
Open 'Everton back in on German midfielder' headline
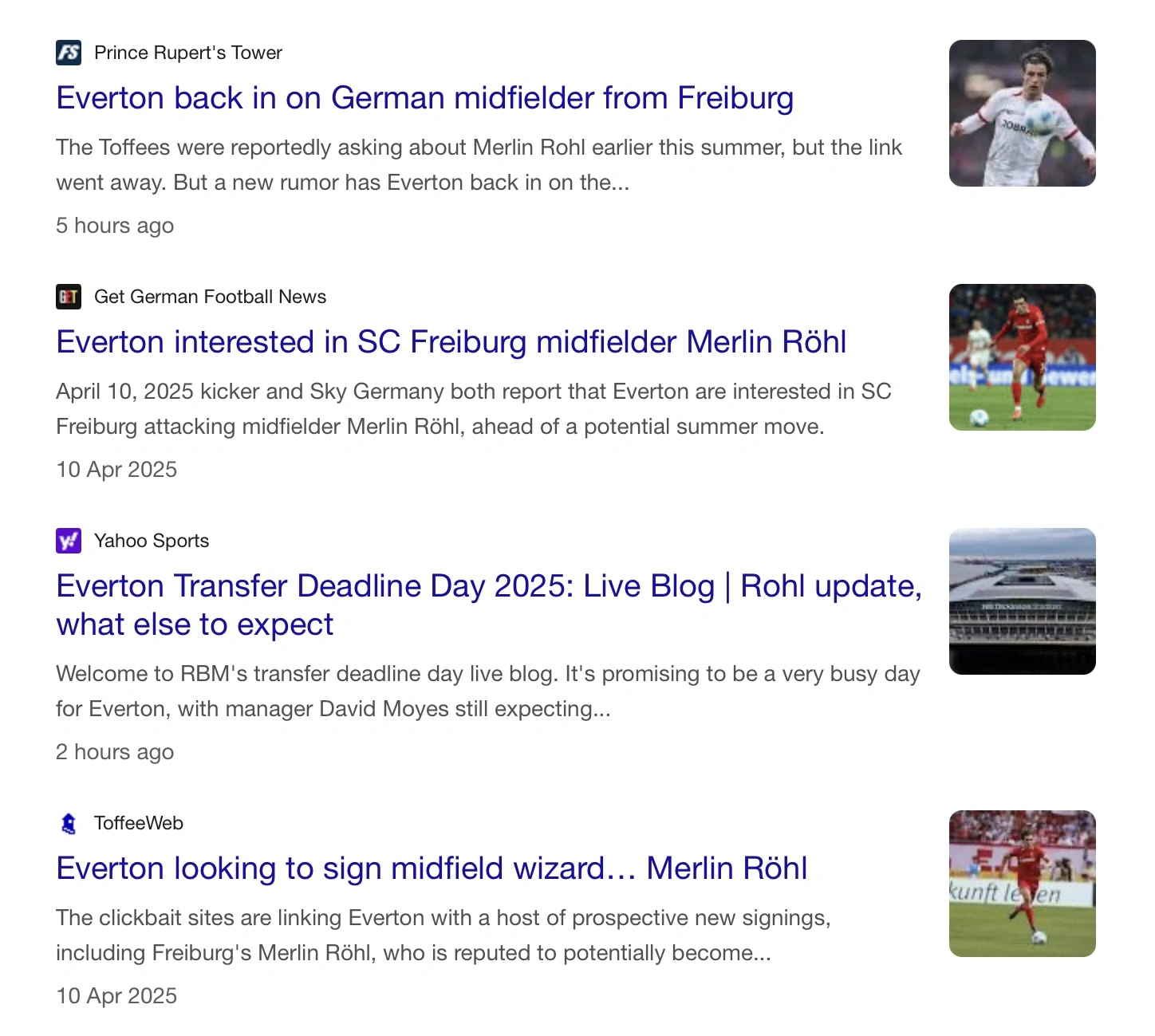(x=424, y=98)
